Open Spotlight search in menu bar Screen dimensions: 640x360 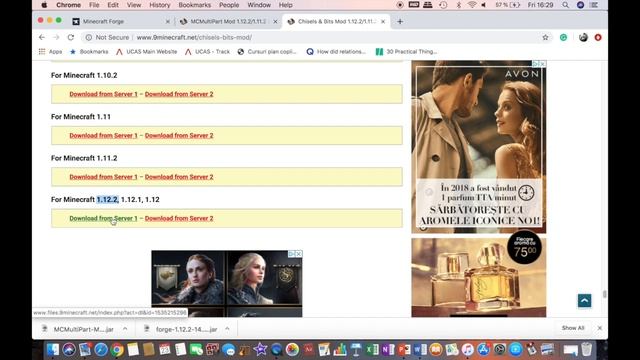565,5
